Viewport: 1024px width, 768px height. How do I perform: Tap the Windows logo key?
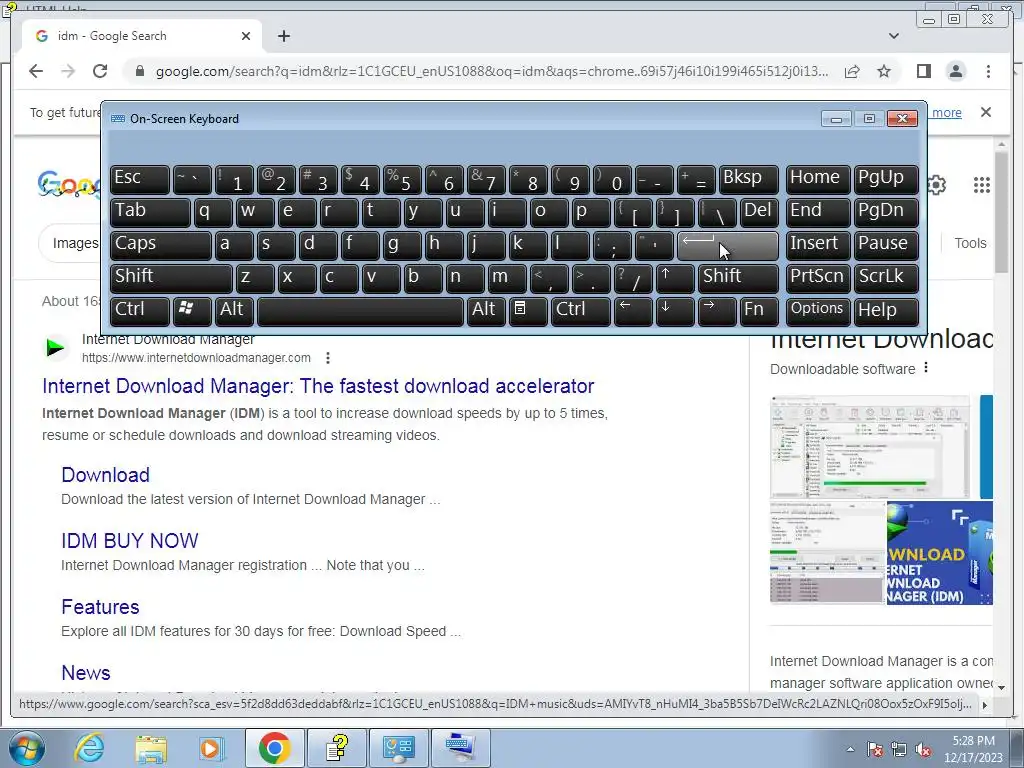click(192, 311)
